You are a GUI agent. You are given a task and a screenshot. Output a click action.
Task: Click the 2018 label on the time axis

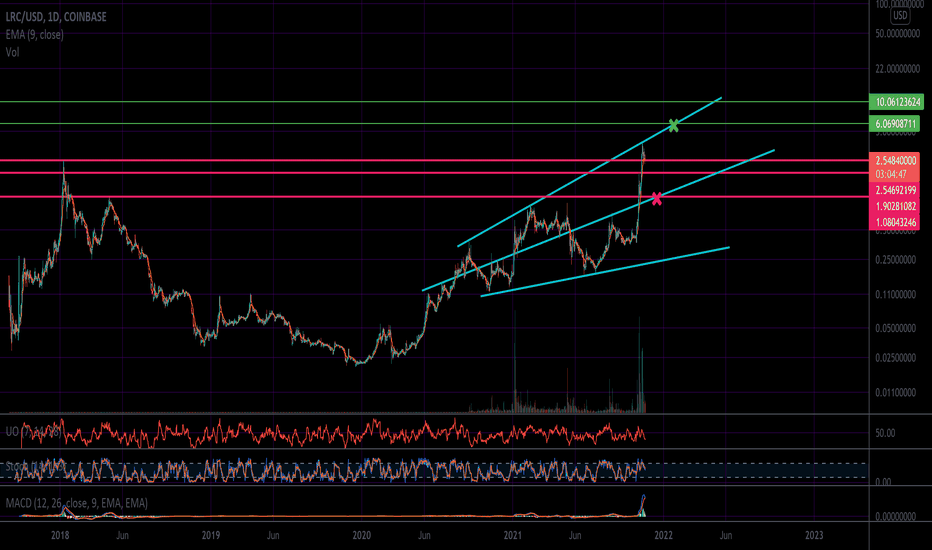click(x=60, y=535)
